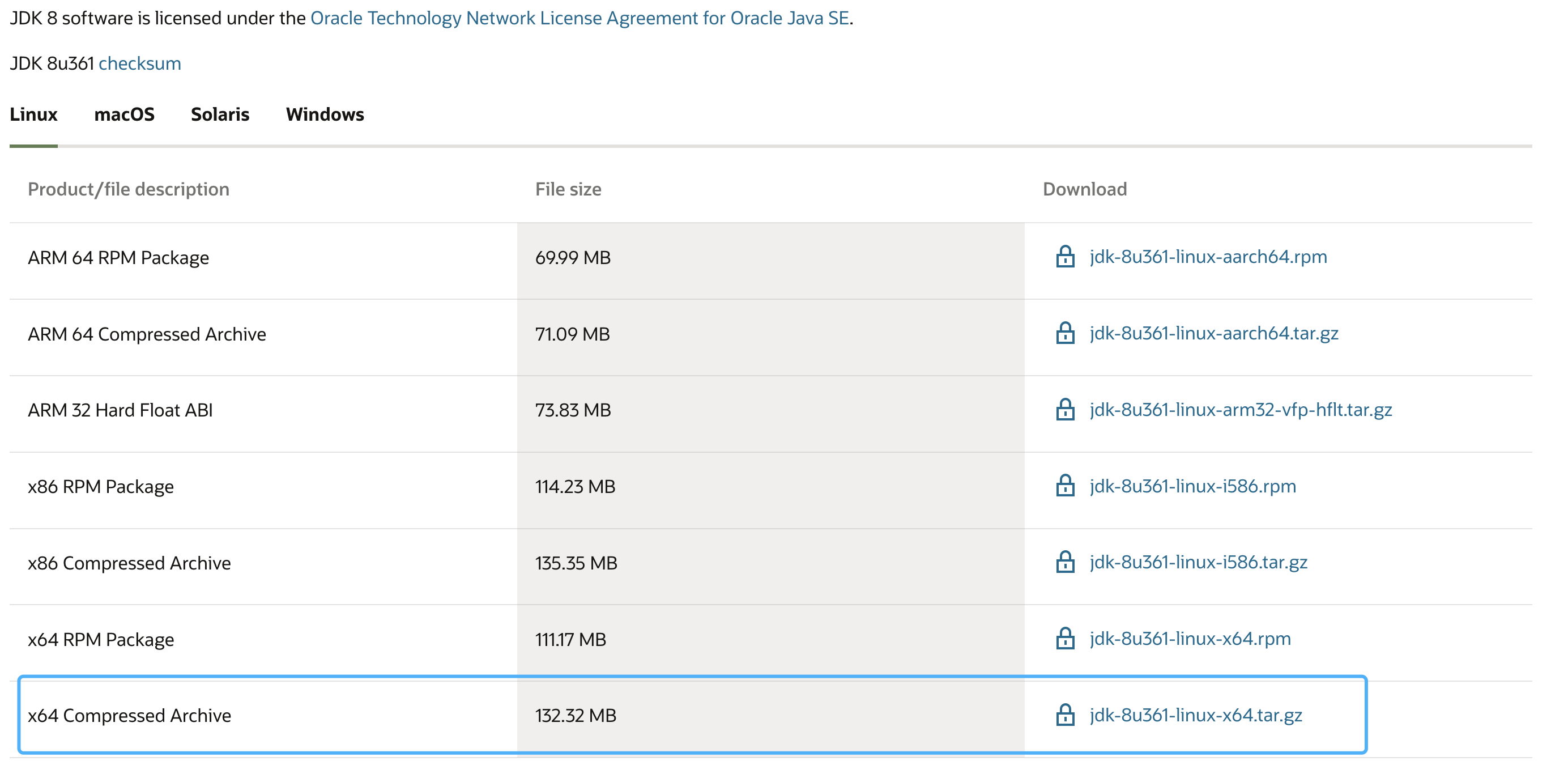The width and height of the screenshot is (1568, 782).
Task: Click lock icon for jdk-8u361-linux-x64.rpm
Action: [1064, 638]
